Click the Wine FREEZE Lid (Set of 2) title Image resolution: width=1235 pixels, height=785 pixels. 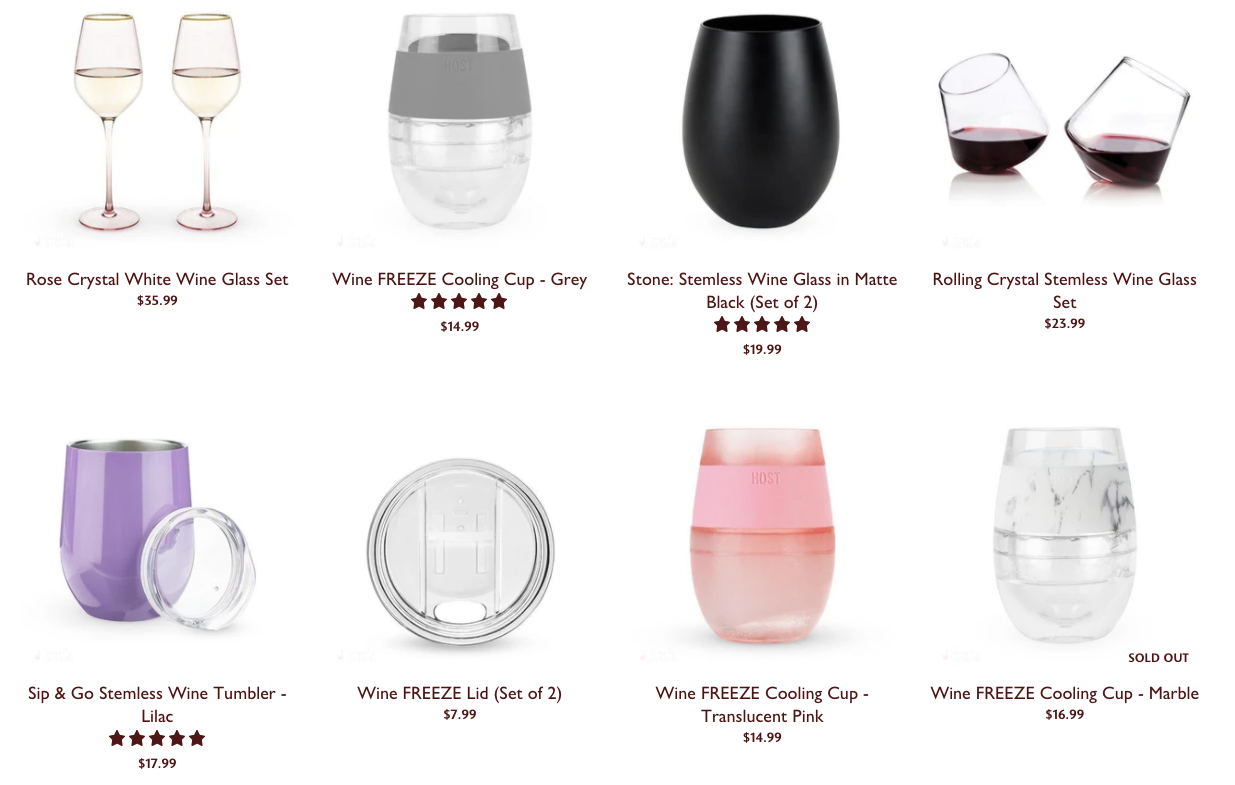(x=459, y=693)
